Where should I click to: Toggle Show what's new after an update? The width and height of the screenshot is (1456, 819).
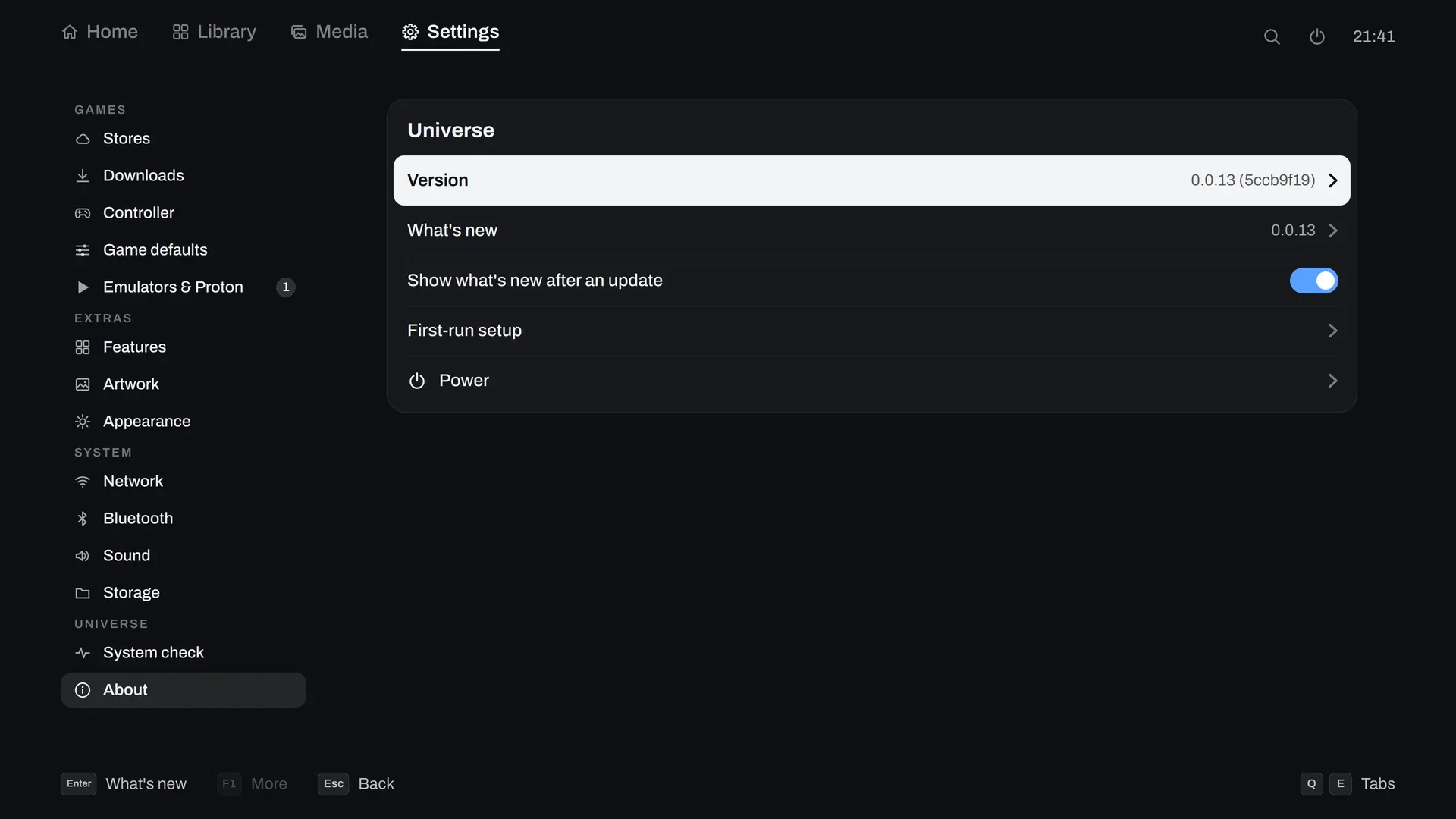(1313, 281)
